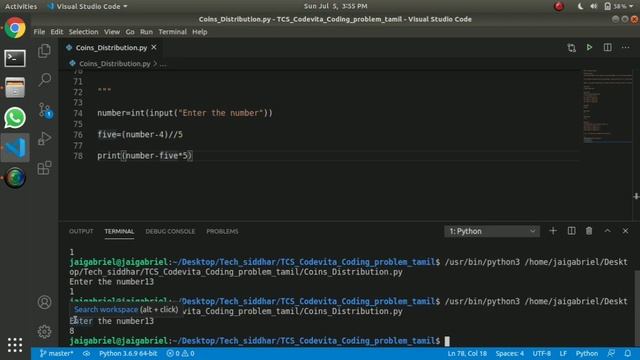Screen dimensions: 640x360
Task: Click the code minimap
Action: point(607,106)
